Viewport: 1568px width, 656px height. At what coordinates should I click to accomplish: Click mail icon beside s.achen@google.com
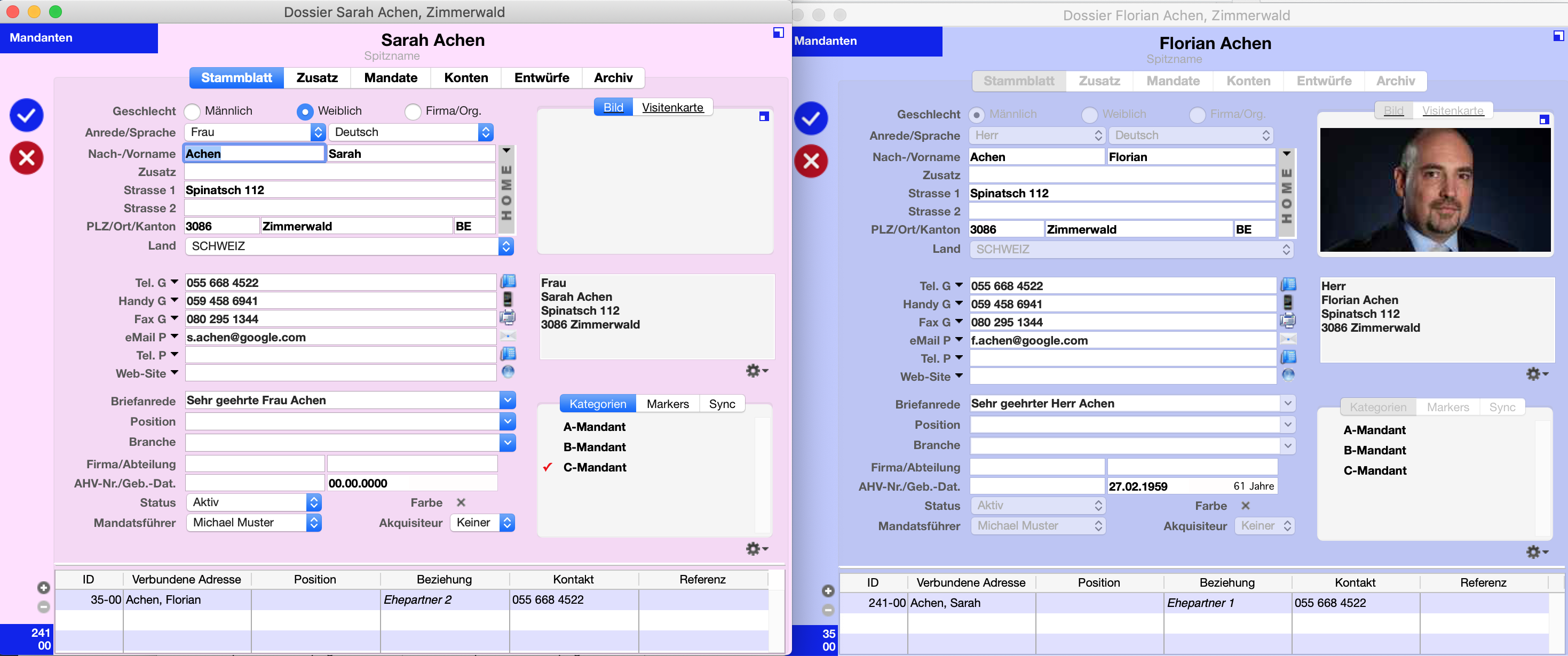pyautogui.click(x=508, y=336)
